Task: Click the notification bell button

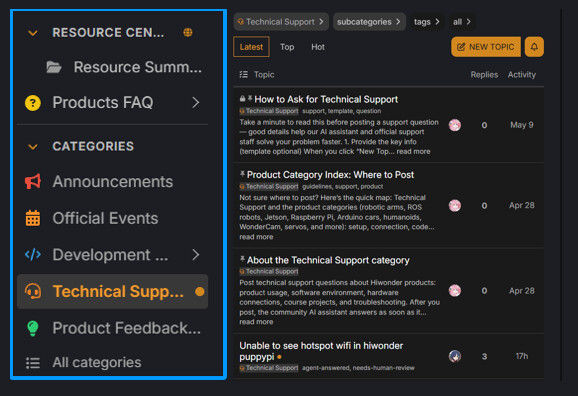Action: (x=534, y=47)
